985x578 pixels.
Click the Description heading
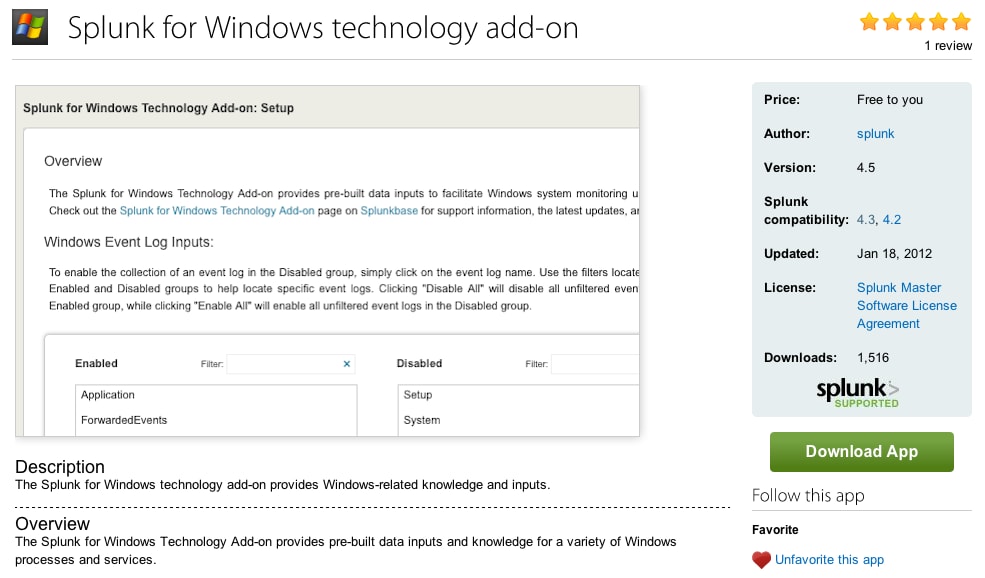click(x=60, y=467)
